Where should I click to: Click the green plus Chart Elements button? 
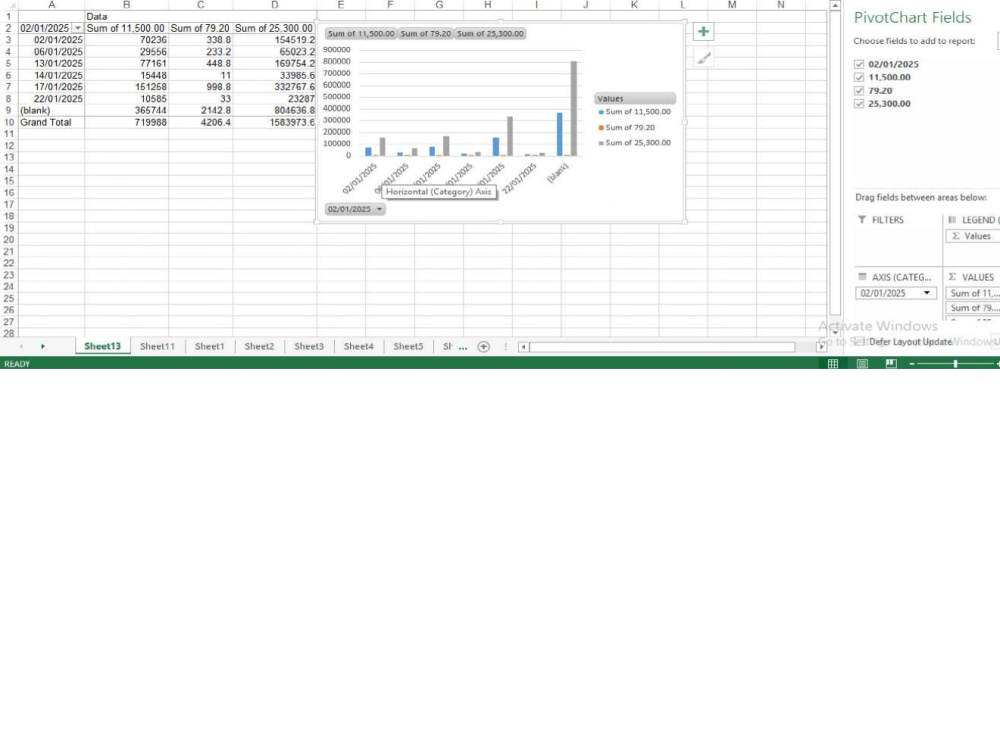click(x=703, y=32)
